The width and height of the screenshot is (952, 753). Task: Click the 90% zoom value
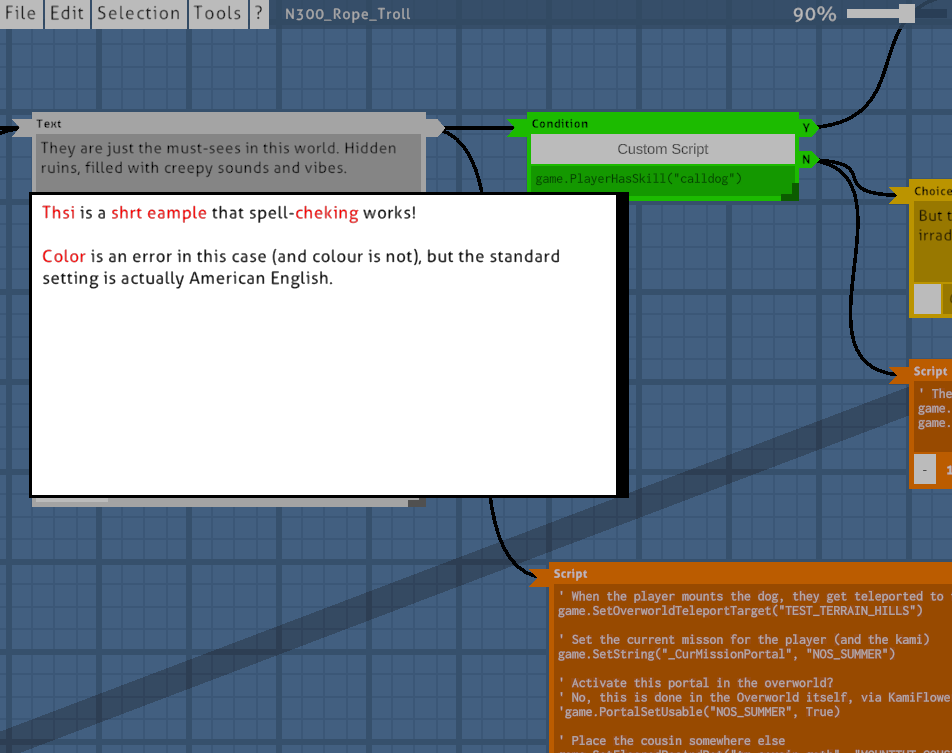[x=814, y=14]
